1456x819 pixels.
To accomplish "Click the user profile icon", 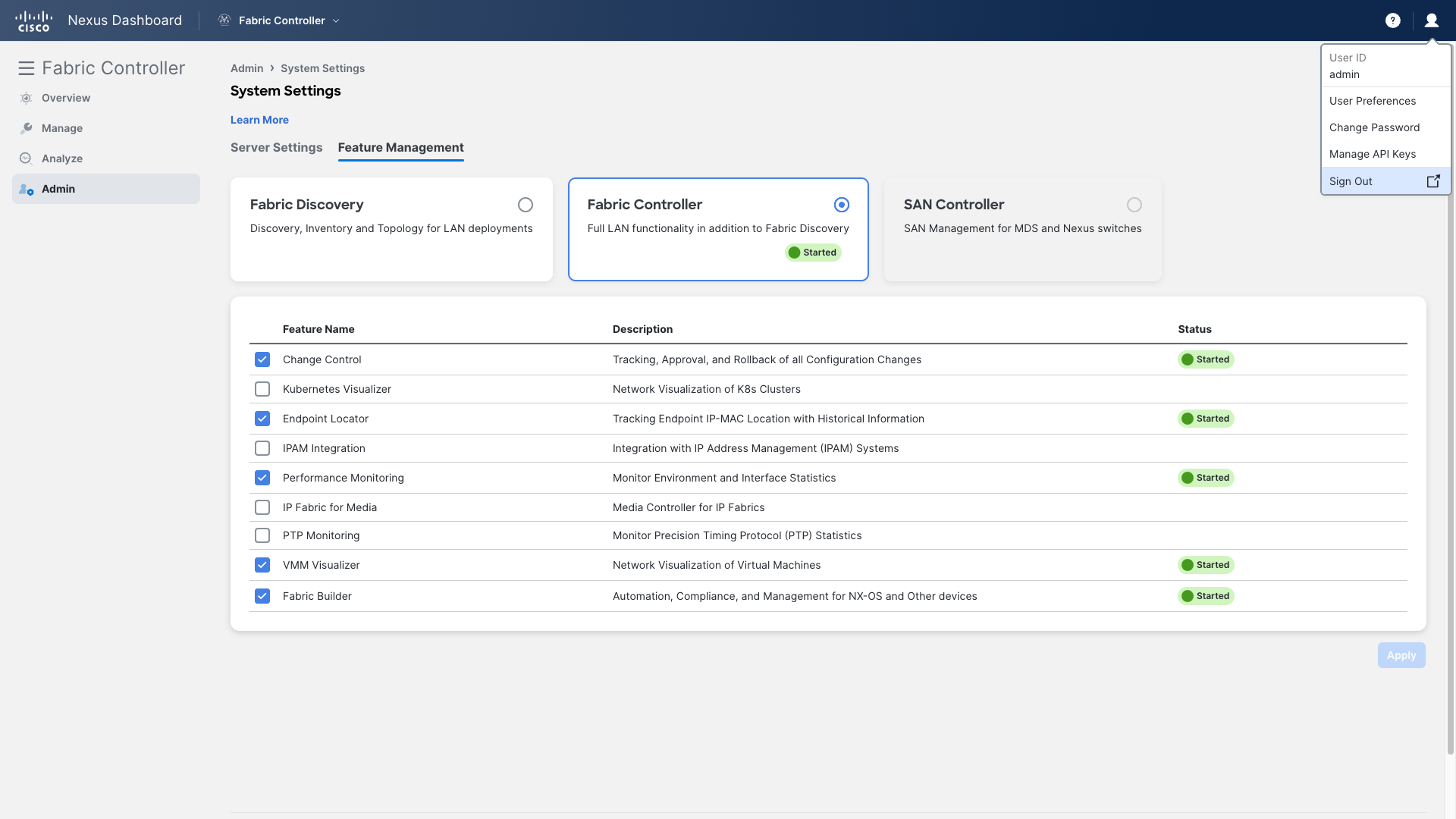I will click(x=1432, y=20).
